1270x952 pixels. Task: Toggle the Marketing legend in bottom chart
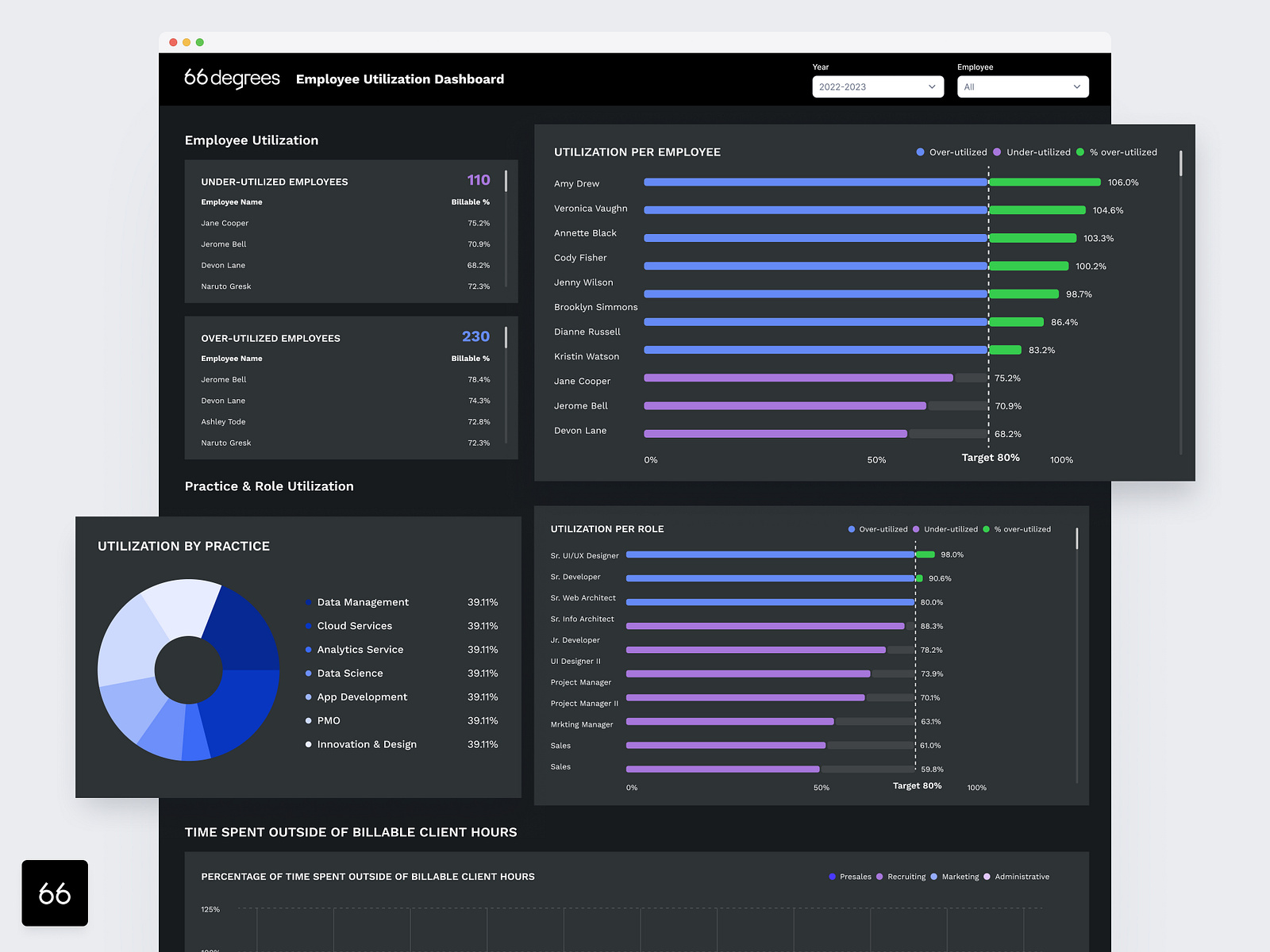[937, 877]
